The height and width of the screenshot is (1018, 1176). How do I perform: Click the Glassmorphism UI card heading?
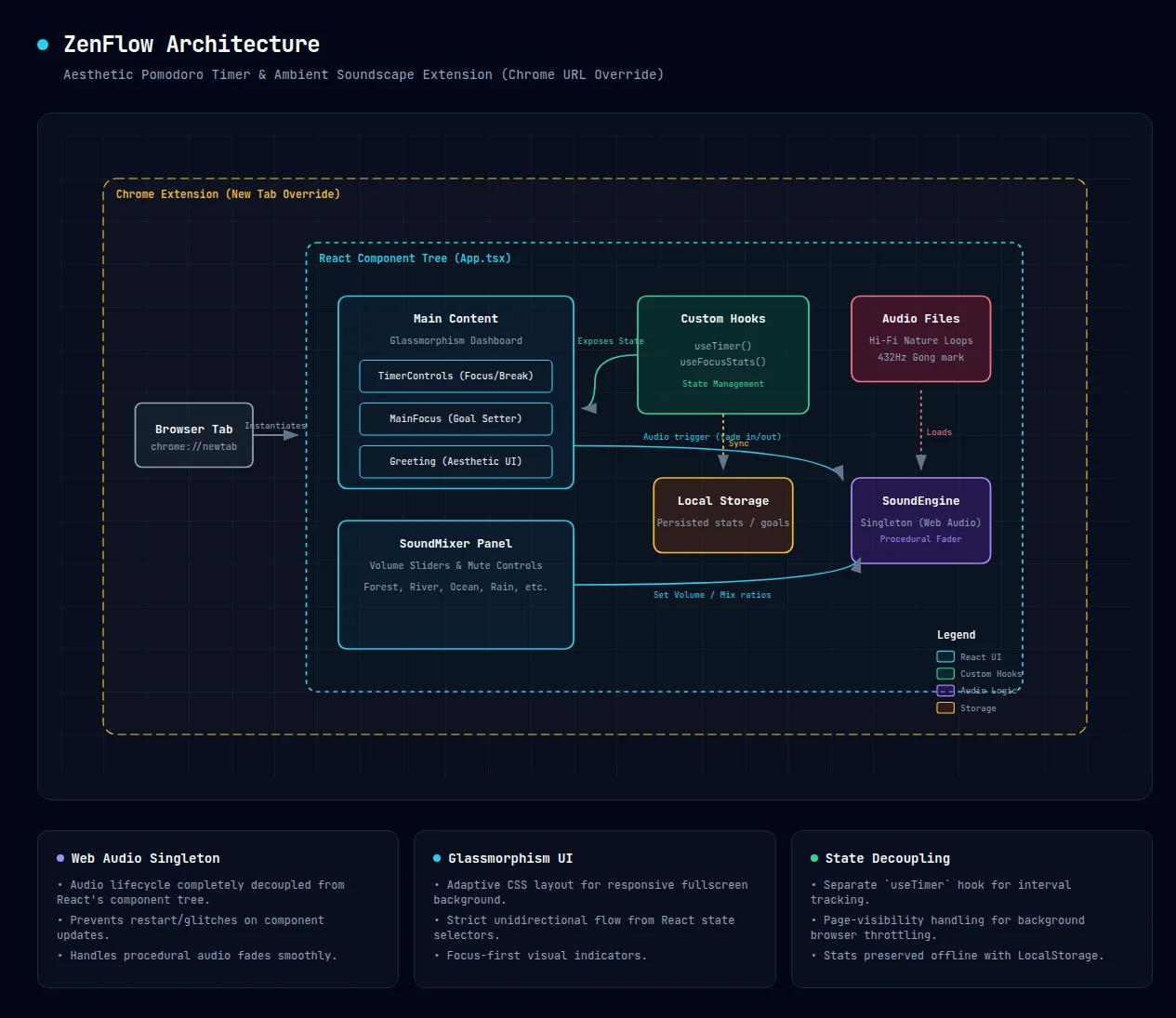pyautogui.click(x=510, y=859)
